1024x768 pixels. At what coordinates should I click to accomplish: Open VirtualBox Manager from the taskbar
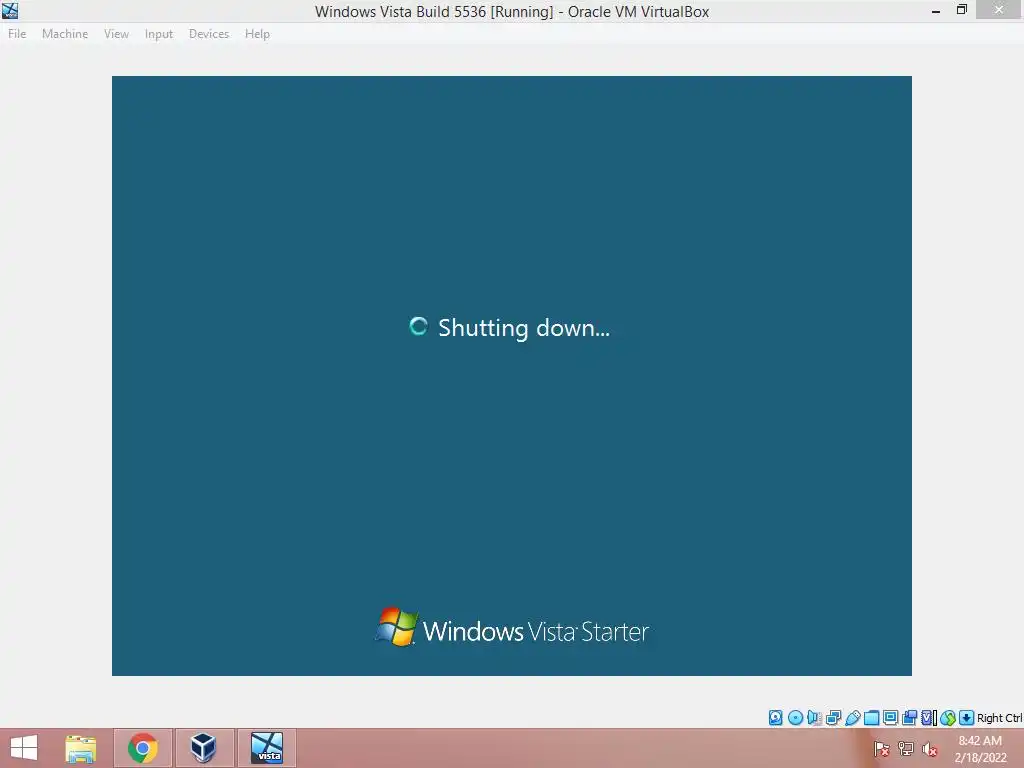coord(204,748)
